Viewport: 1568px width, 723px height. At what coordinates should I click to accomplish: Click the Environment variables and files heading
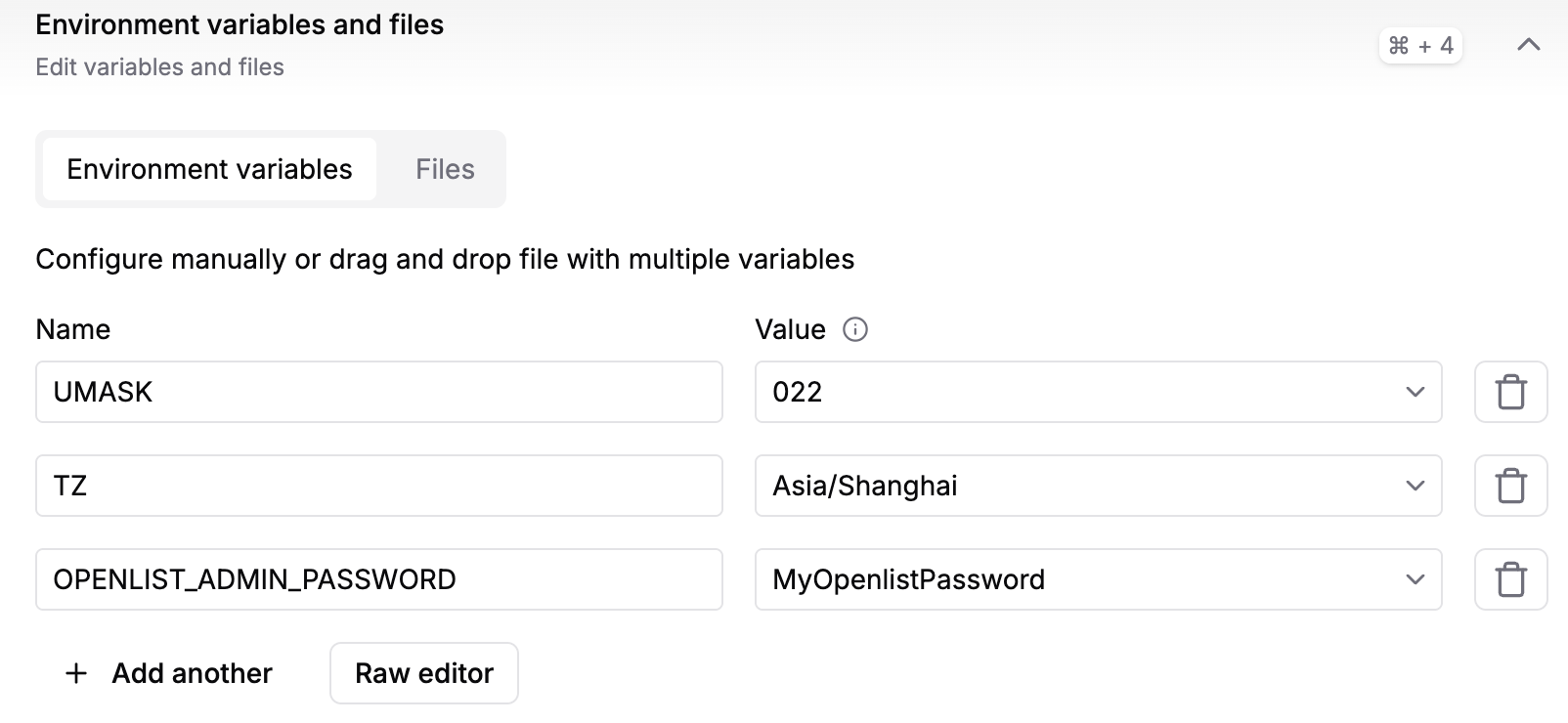(240, 24)
